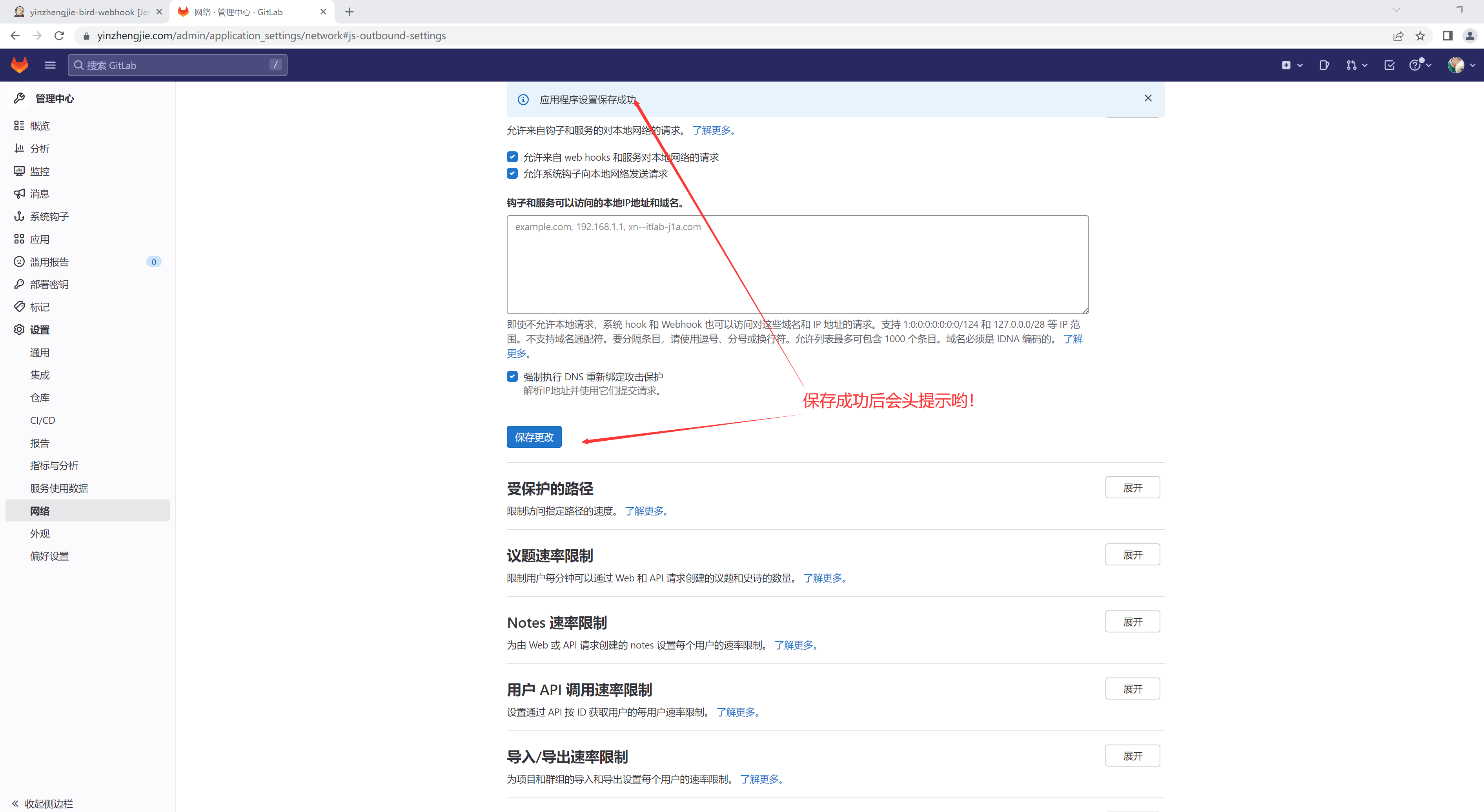Viewport: 1484px width, 812px height.
Task: Click the GitLab fox logo
Action: tap(20, 65)
